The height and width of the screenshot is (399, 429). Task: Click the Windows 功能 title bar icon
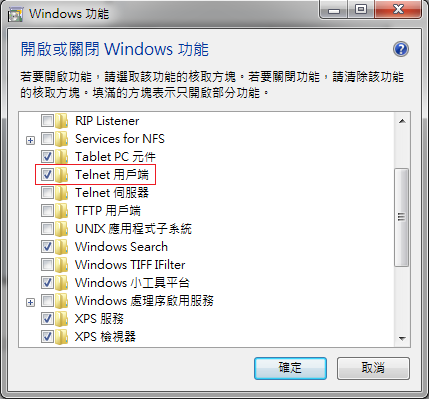(x=15, y=15)
